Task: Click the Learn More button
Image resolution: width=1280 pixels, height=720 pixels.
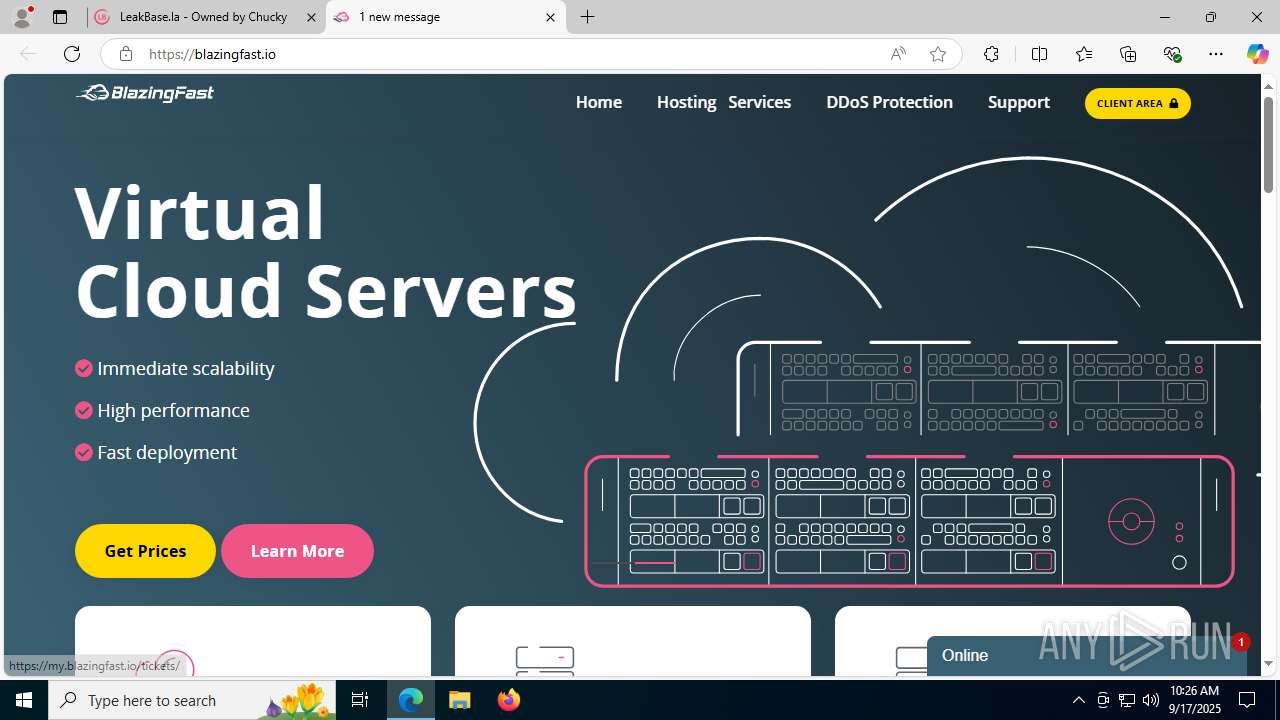Action: pyautogui.click(x=297, y=551)
